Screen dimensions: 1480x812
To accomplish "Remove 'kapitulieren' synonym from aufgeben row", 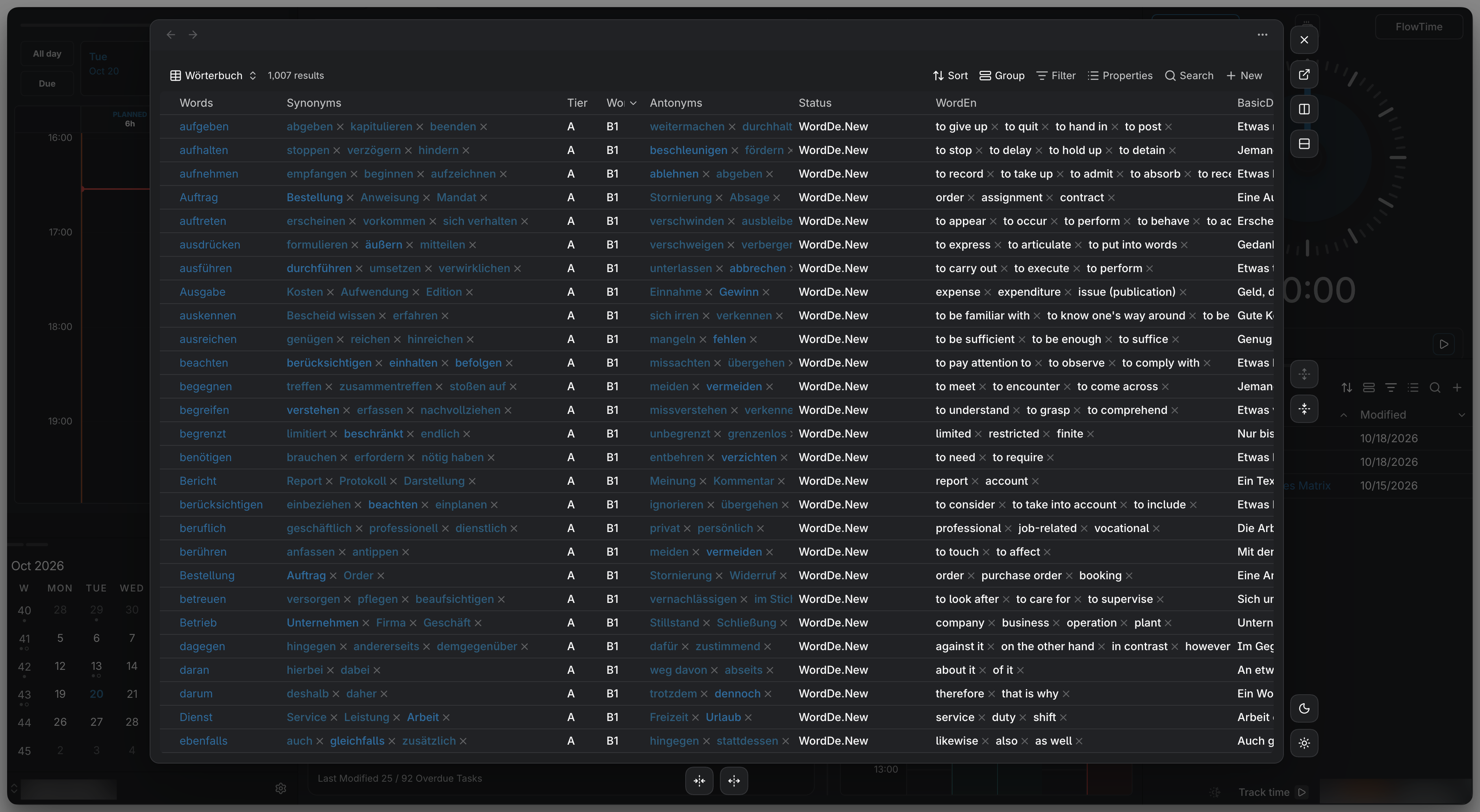I will (x=419, y=127).
